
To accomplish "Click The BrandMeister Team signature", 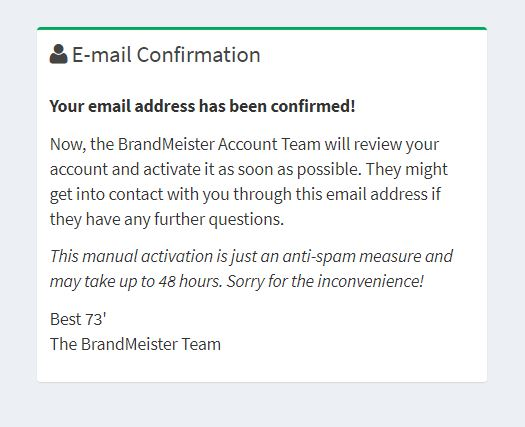I will [x=135, y=344].
